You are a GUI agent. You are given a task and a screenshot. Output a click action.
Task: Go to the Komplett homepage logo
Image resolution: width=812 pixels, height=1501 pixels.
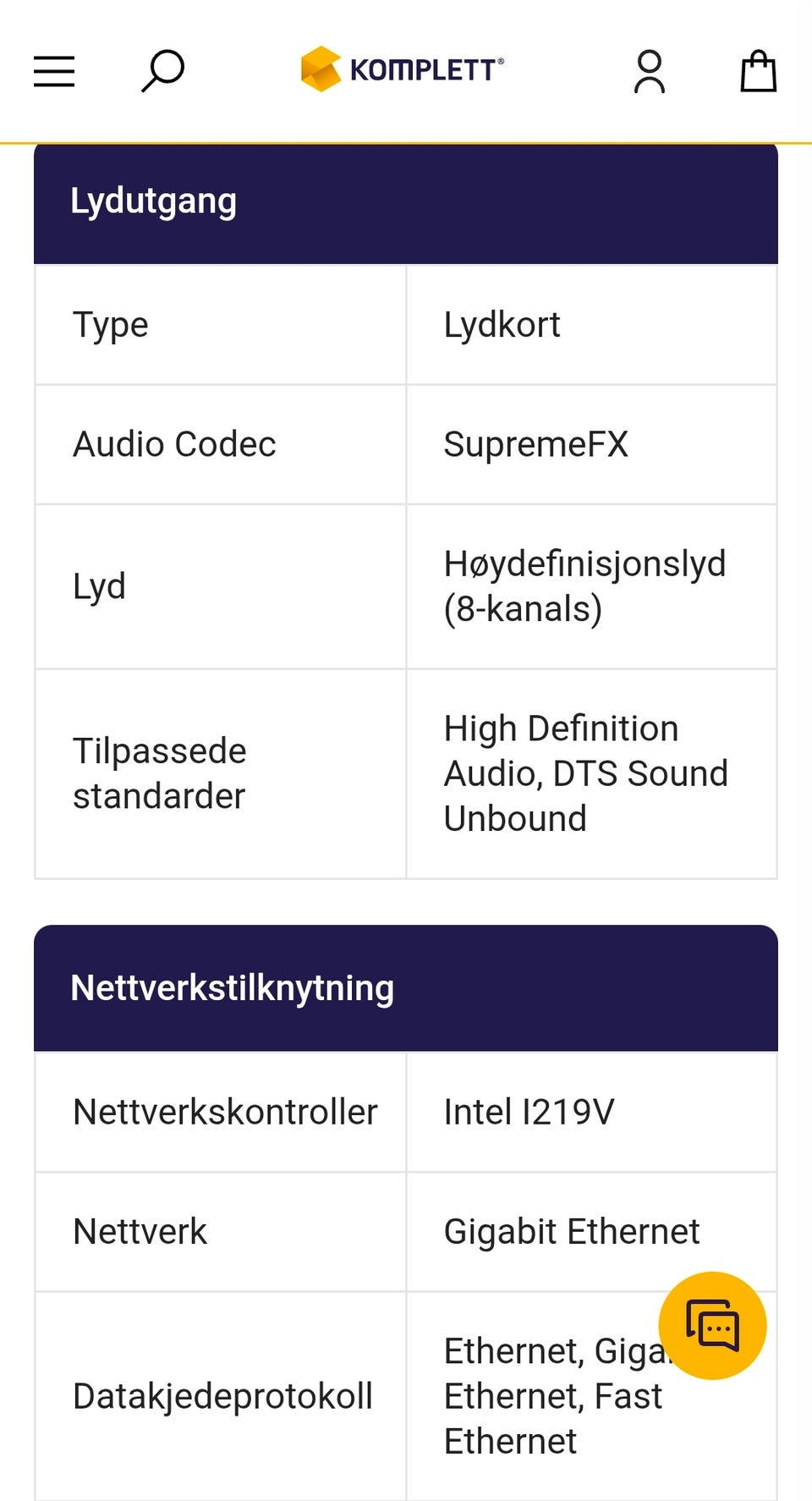pyautogui.click(x=403, y=69)
